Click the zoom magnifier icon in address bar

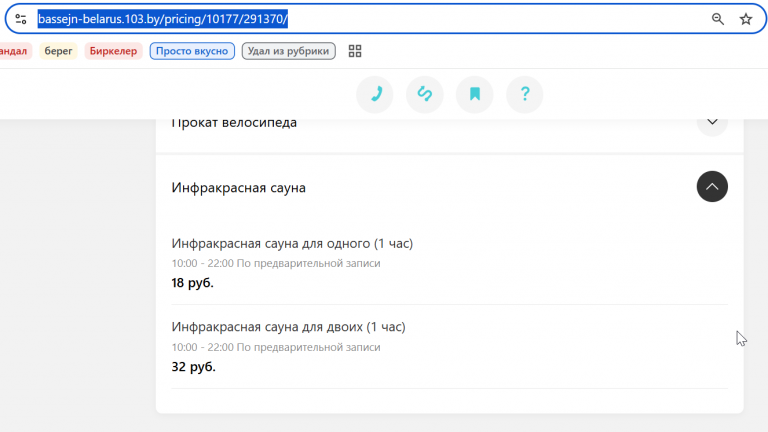coord(718,19)
